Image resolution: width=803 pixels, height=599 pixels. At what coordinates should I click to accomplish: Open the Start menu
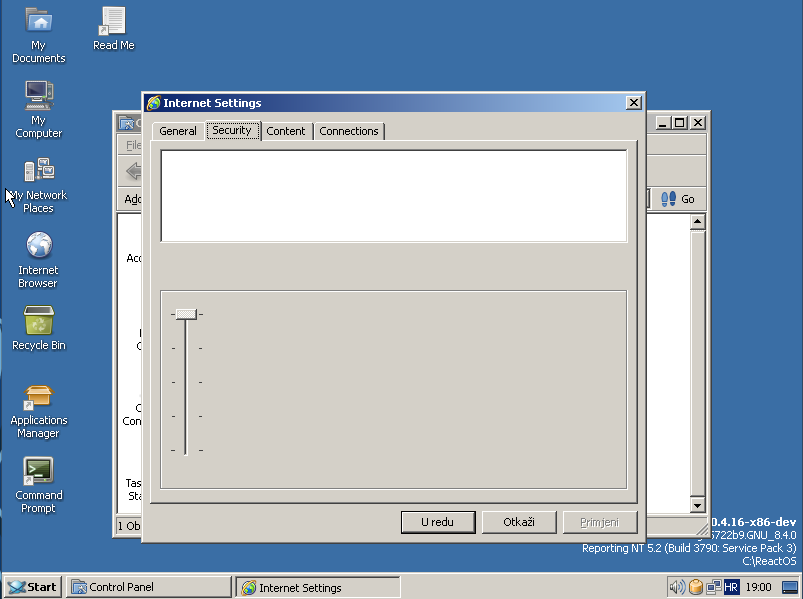32,587
